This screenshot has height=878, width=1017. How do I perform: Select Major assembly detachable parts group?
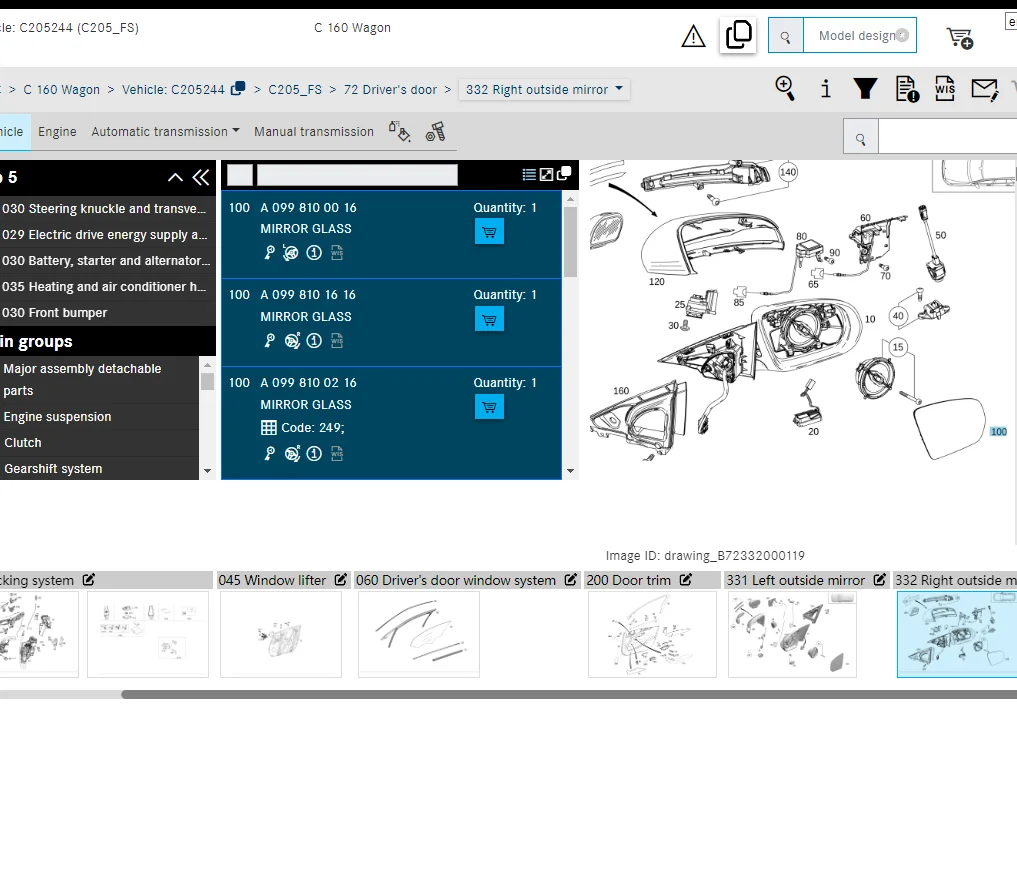[x=99, y=379]
